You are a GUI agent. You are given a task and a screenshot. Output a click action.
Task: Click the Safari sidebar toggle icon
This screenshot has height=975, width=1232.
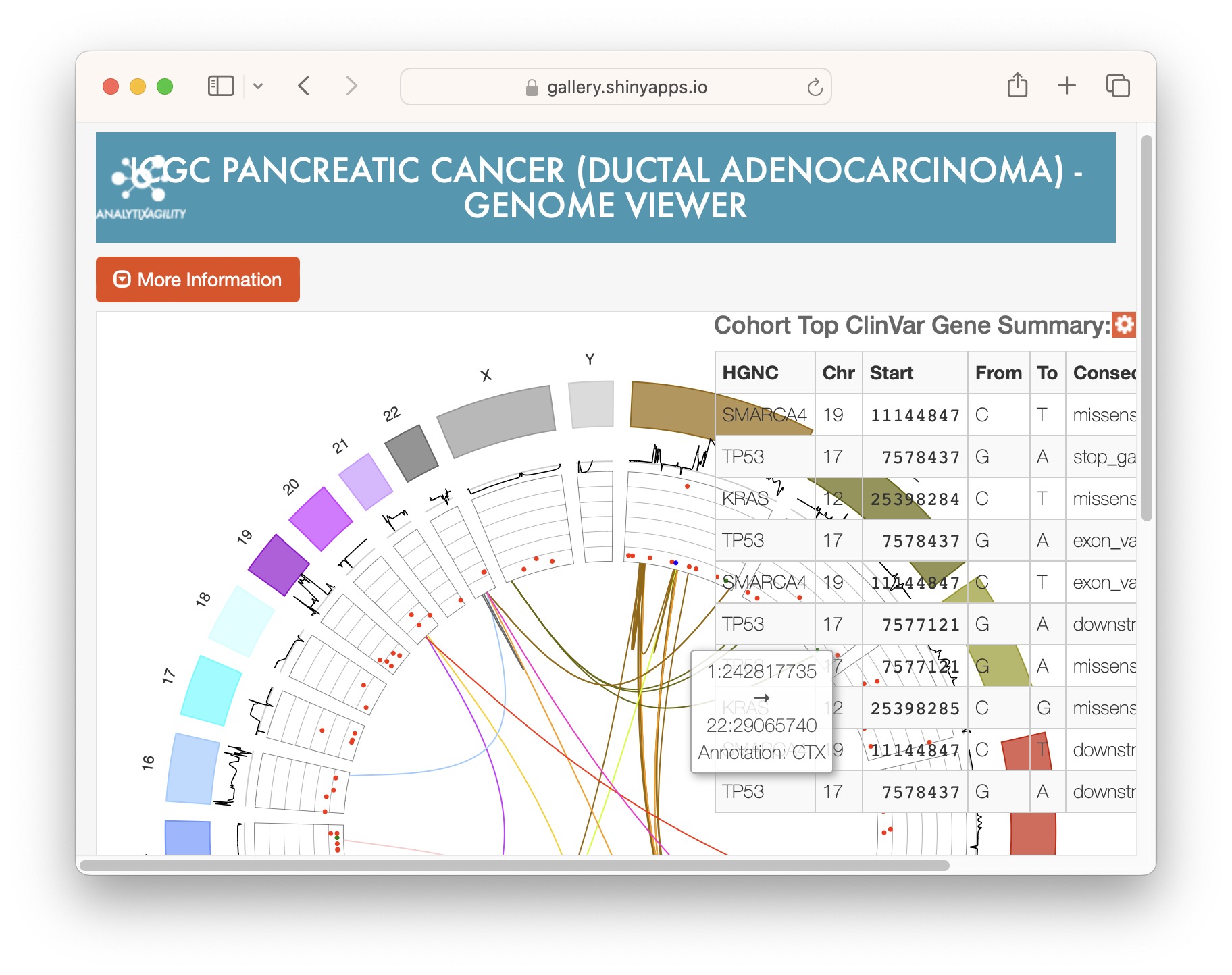point(220,86)
